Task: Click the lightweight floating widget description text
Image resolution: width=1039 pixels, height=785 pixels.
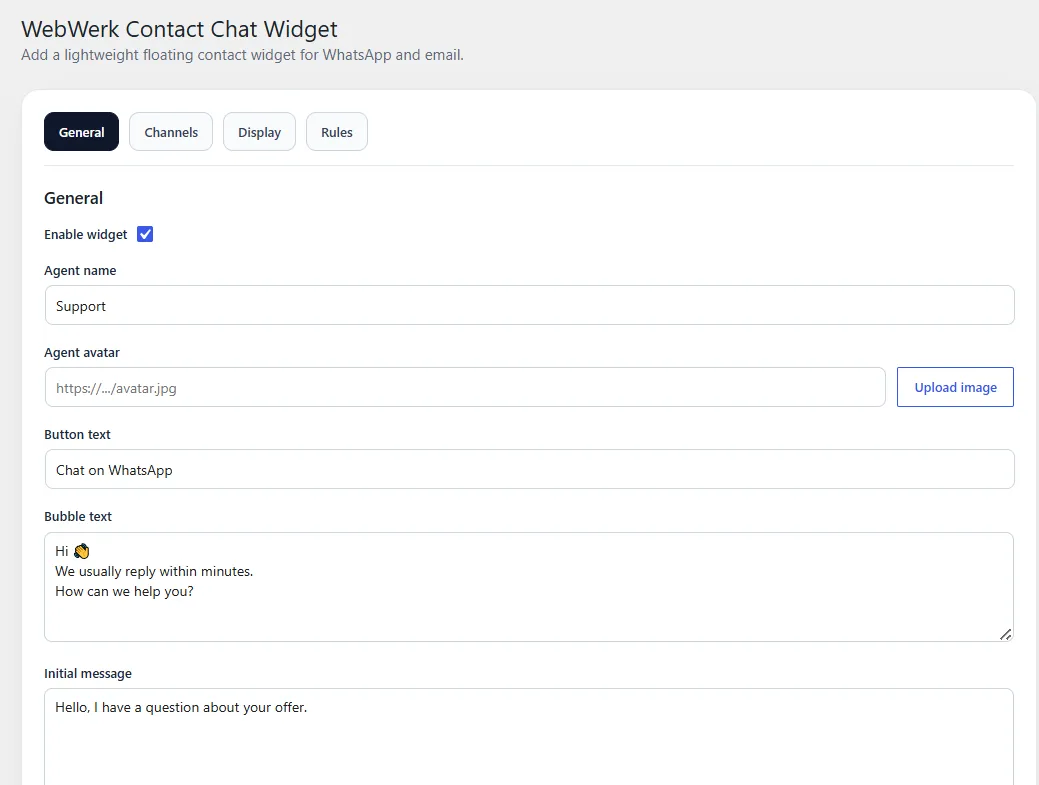Action: (x=243, y=55)
